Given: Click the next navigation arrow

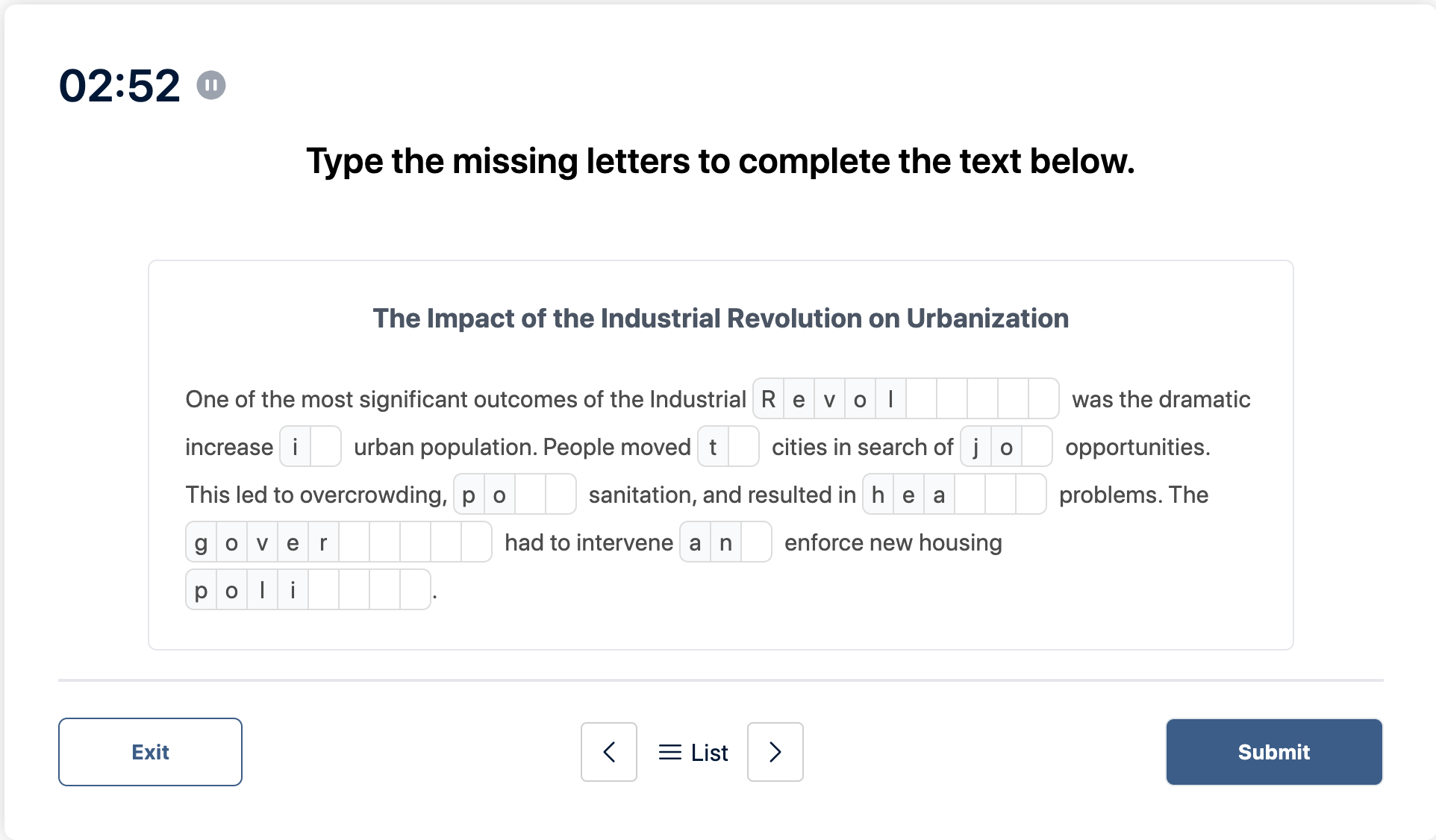Looking at the screenshot, I should pos(775,753).
